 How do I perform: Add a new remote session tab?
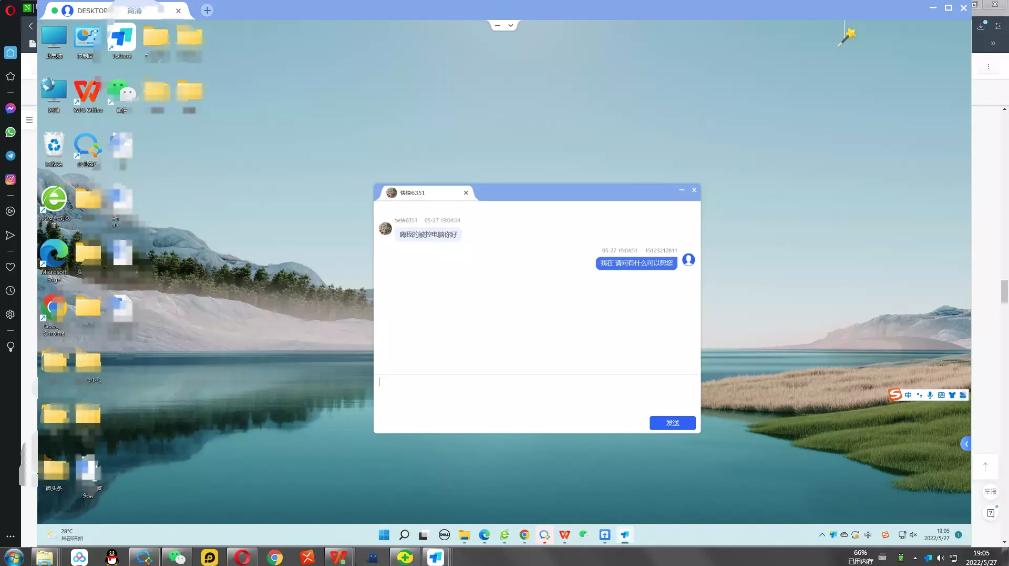click(207, 10)
